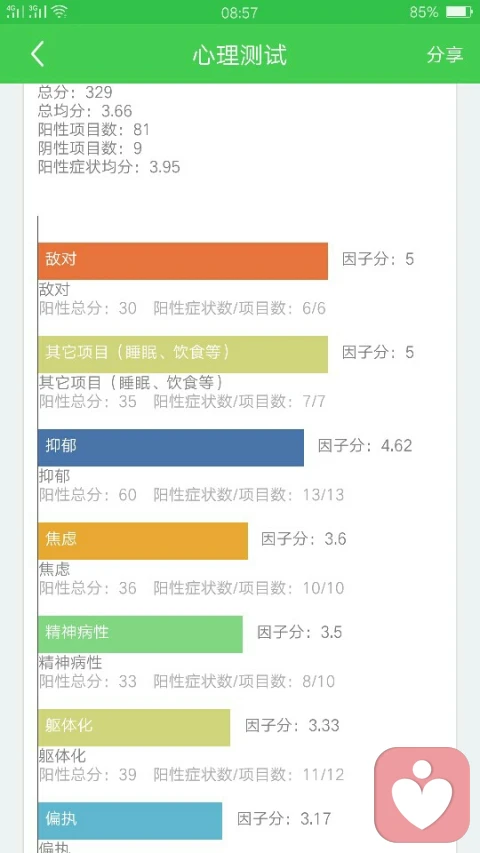Viewport: 480px width, 853px height.
Task: Tap 因子分：4.62 label beside 抑郁
Action: click(365, 446)
